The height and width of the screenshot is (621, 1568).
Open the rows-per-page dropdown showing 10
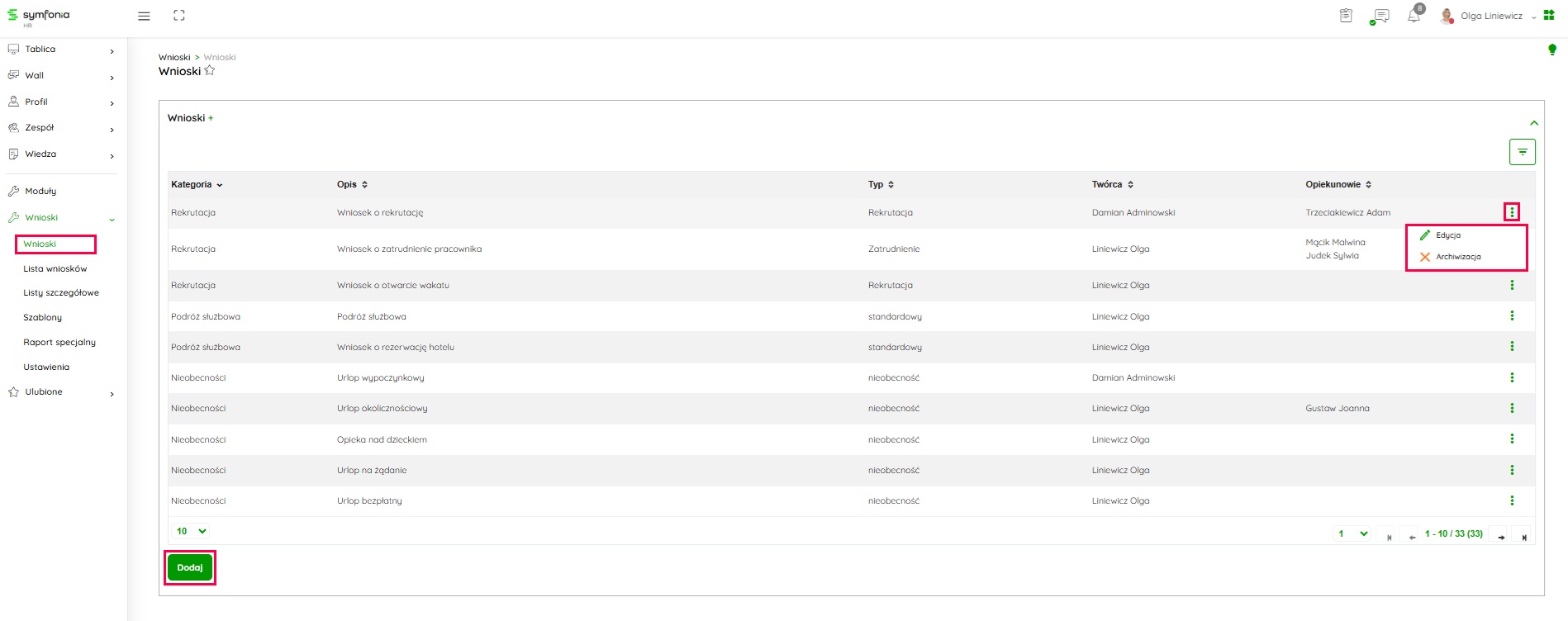[x=191, y=531]
